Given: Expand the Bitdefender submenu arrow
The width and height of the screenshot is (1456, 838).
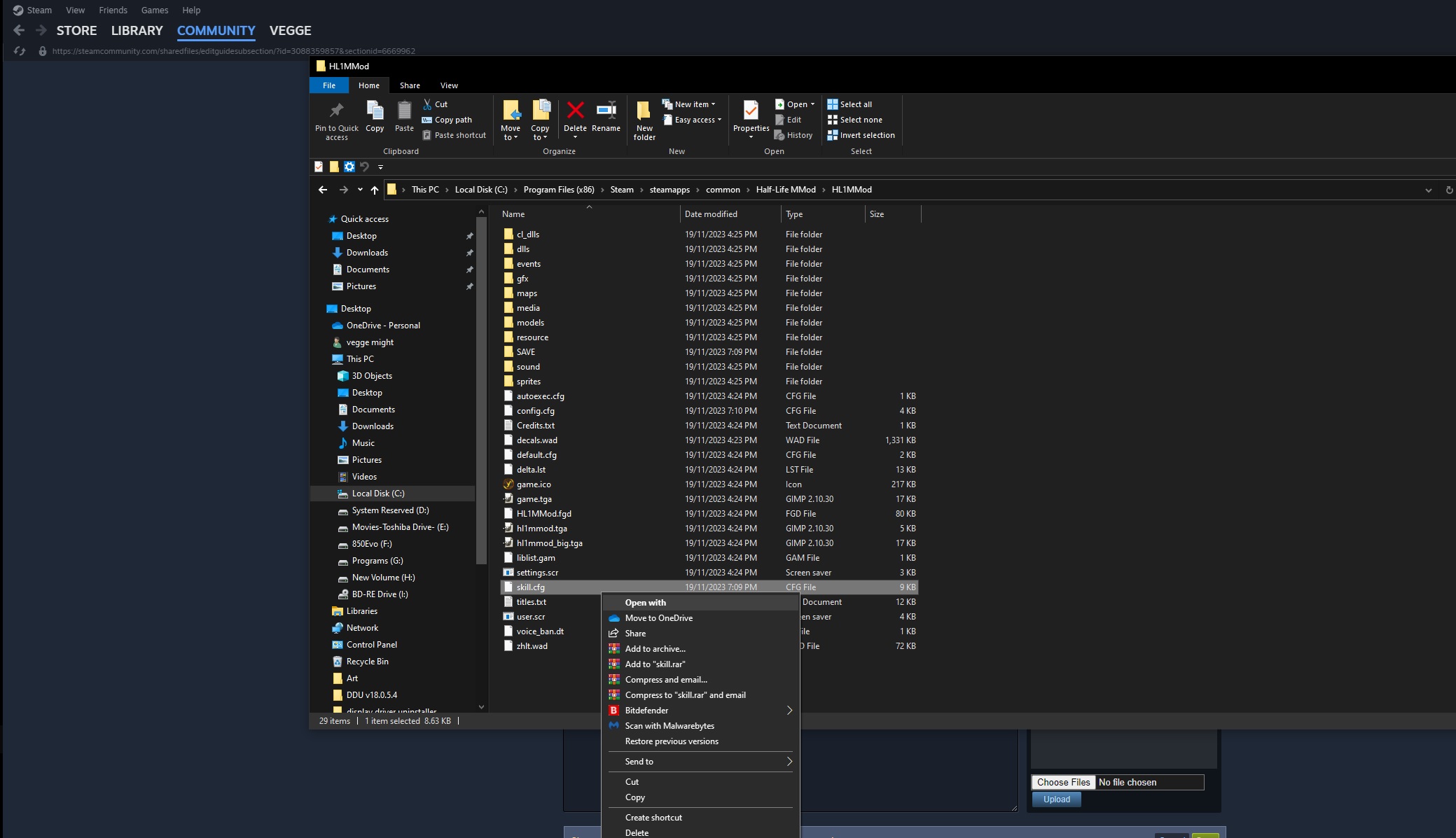Looking at the screenshot, I should coord(789,711).
